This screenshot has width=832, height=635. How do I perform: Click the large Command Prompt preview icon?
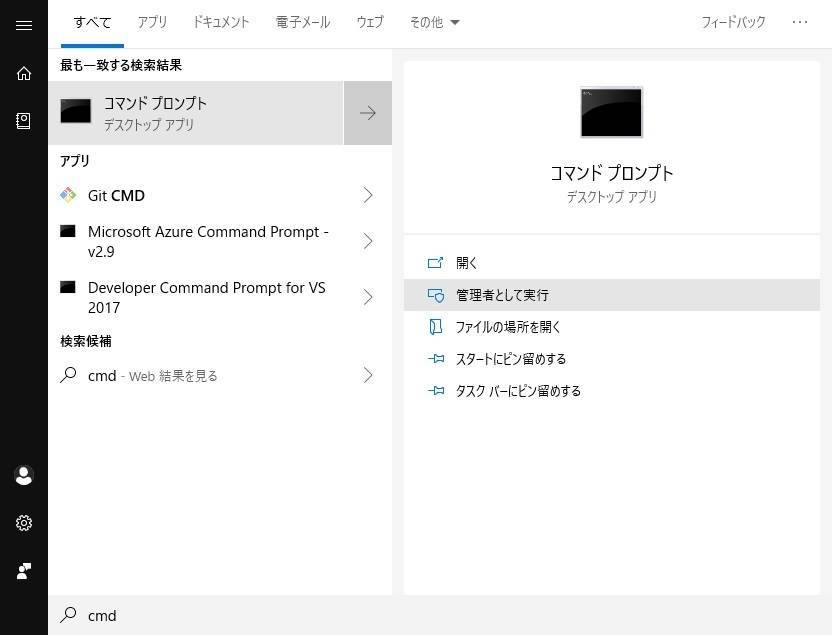(611, 112)
